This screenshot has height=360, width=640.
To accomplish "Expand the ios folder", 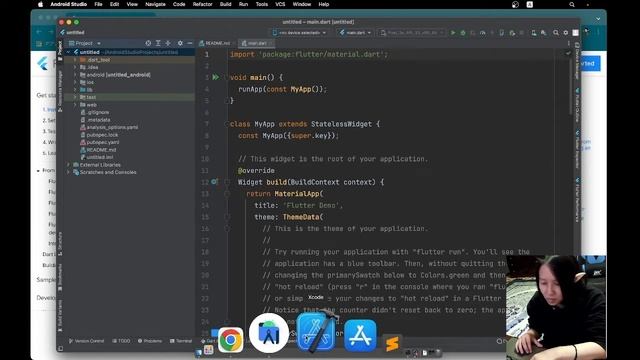I will tap(75, 82).
